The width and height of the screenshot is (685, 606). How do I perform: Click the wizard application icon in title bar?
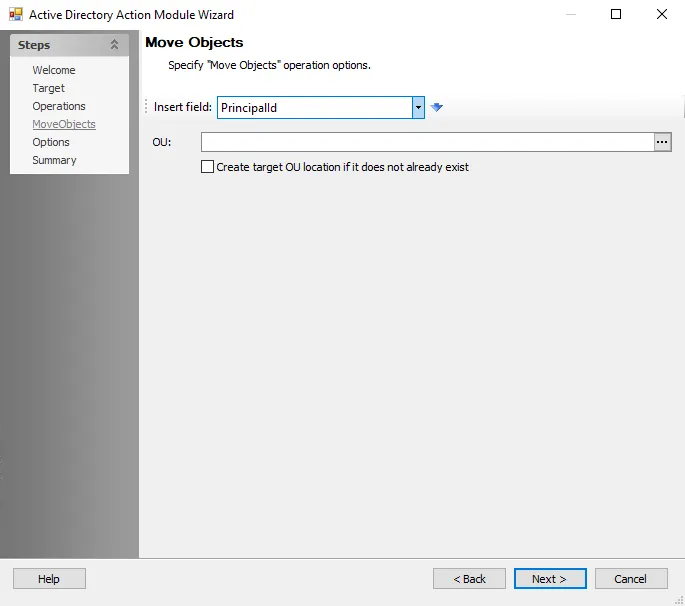pyautogui.click(x=16, y=14)
